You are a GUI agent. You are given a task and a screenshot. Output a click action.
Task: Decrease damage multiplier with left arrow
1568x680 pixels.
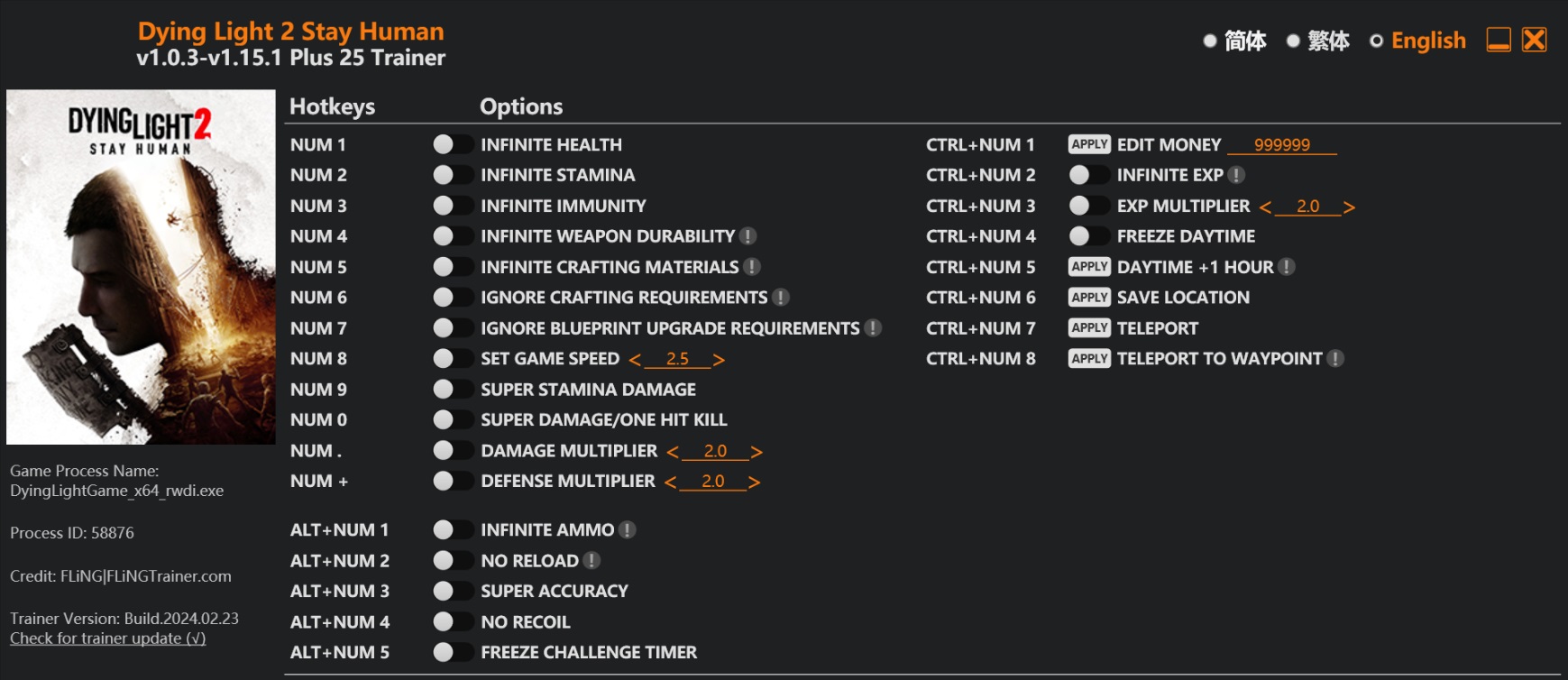[x=673, y=452]
